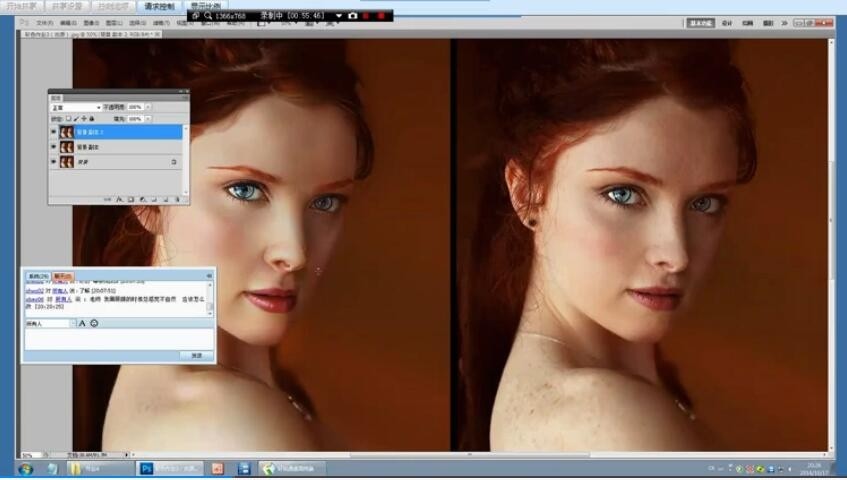Click the opacity percentage field
Viewport: 847px width, 480px height.
pos(136,107)
